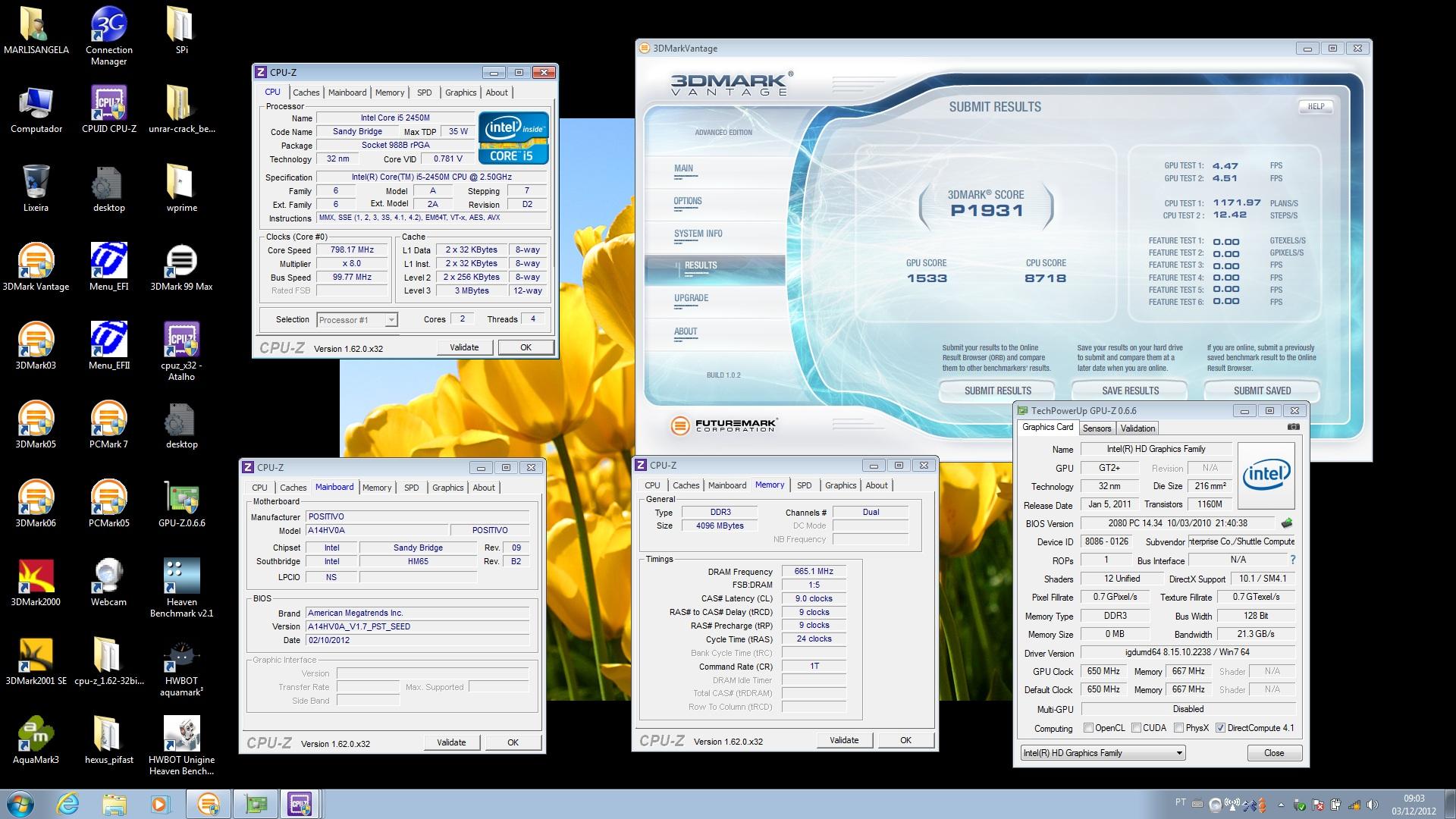Image resolution: width=1456 pixels, height=819 pixels.
Task: Click SUBMIT SAVED button in 3DMark Vantage
Action: [x=1262, y=391]
